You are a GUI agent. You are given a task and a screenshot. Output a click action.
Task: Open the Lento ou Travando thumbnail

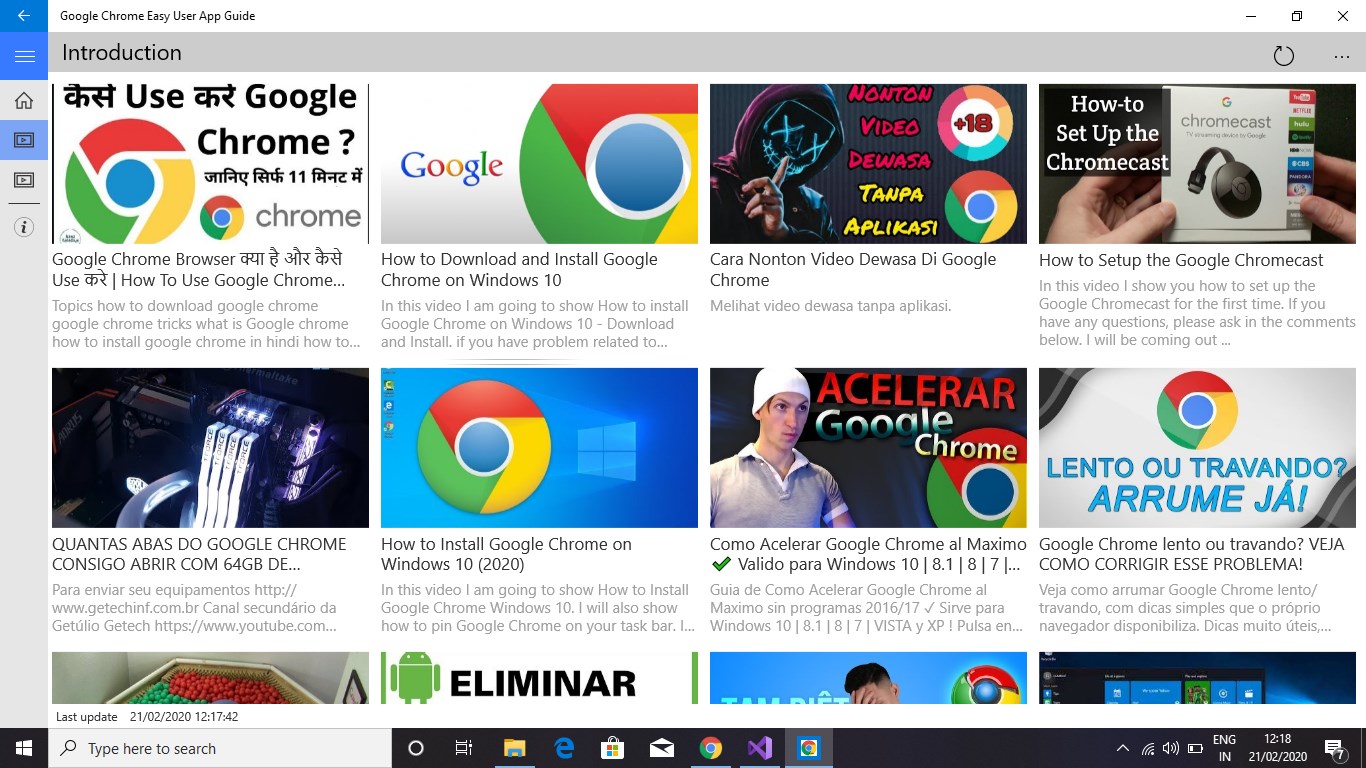(x=1197, y=448)
